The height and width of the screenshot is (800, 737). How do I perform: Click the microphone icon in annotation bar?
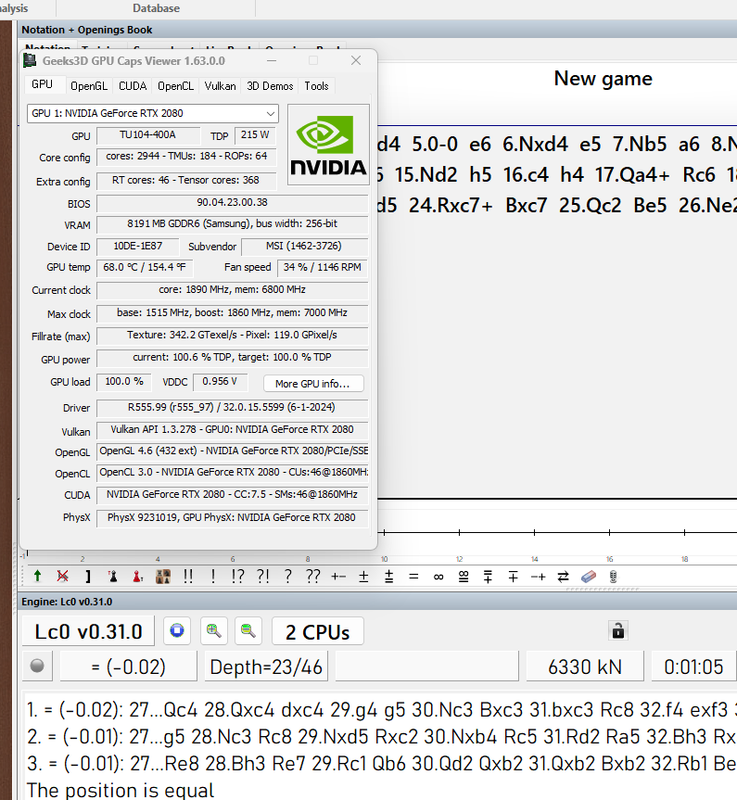613,577
